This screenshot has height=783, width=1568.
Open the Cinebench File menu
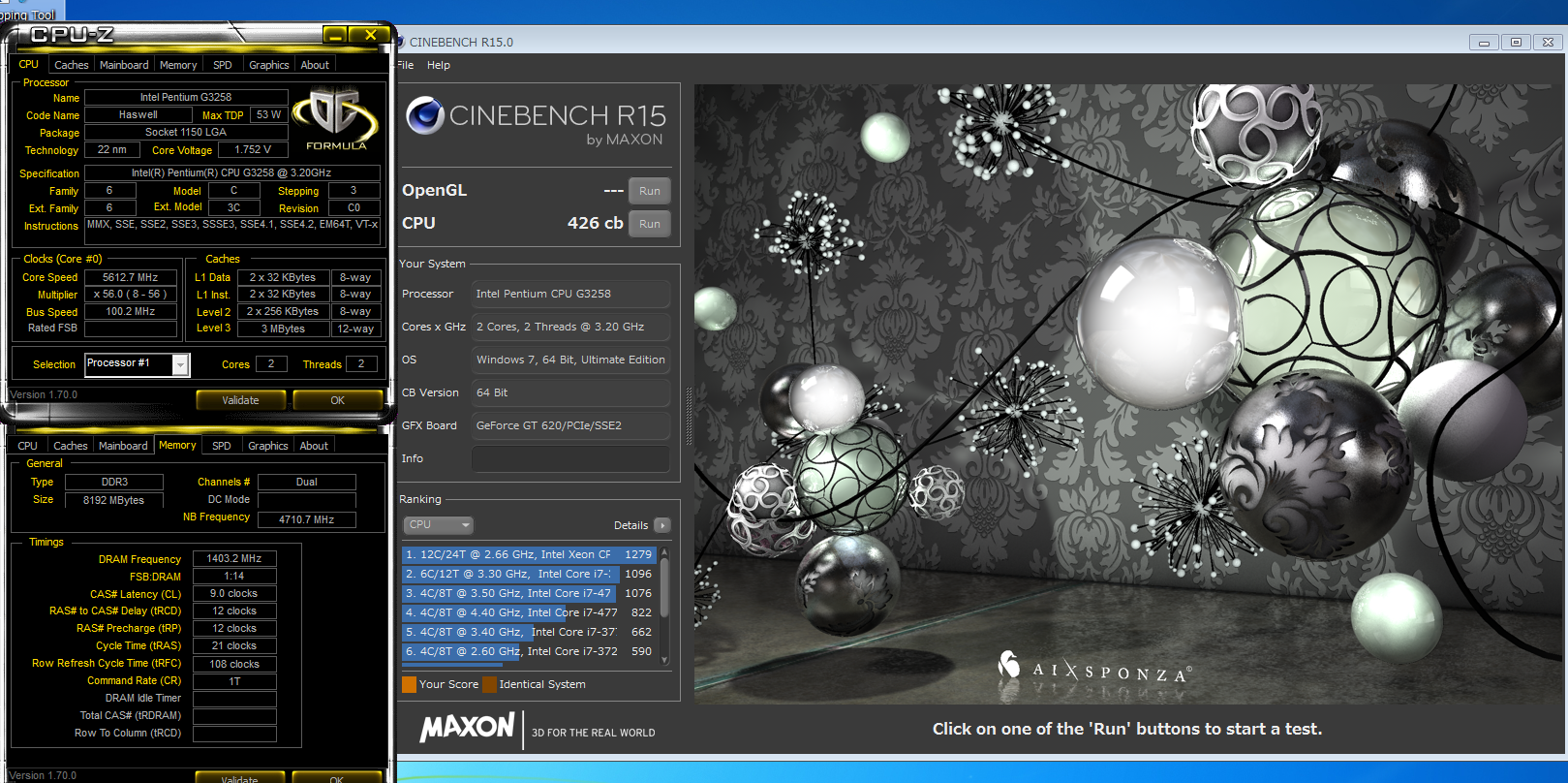[x=406, y=65]
